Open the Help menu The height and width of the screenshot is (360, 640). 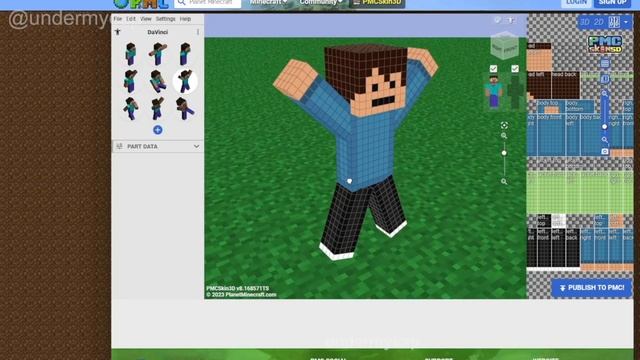(x=185, y=19)
